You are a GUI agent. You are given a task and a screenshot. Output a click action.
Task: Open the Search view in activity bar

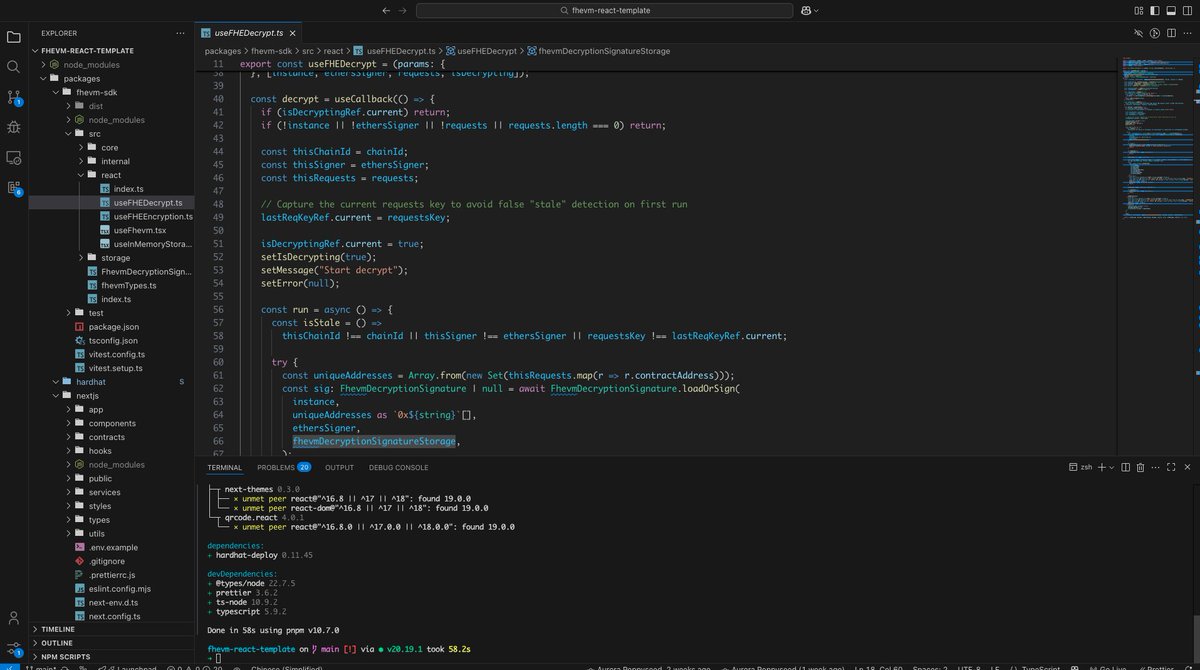[14, 67]
